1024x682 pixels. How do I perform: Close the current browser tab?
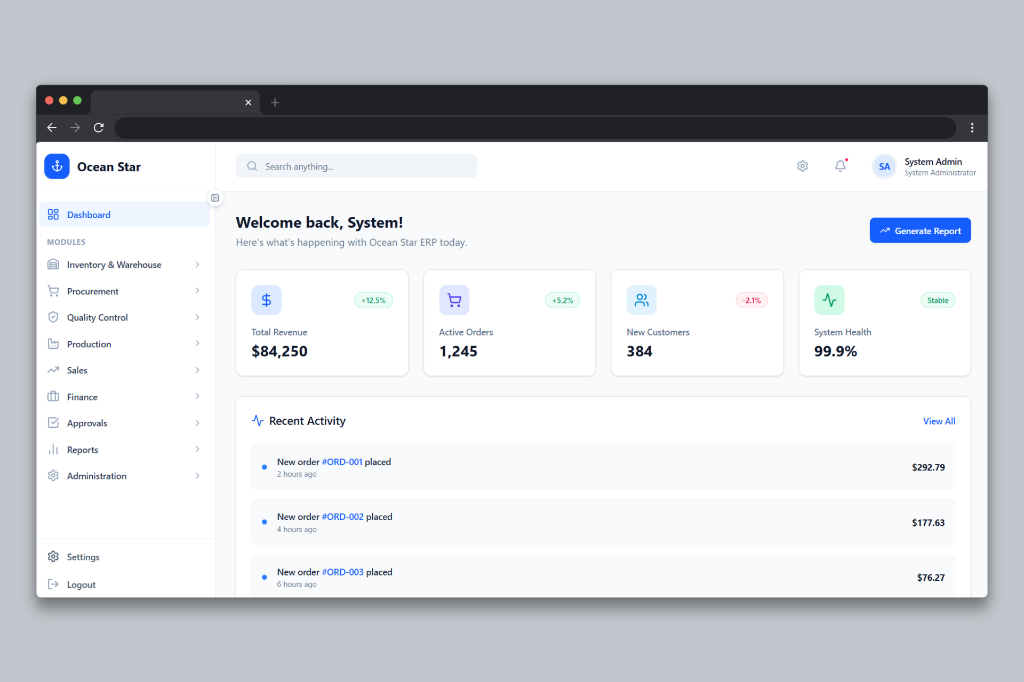(x=248, y=103)
